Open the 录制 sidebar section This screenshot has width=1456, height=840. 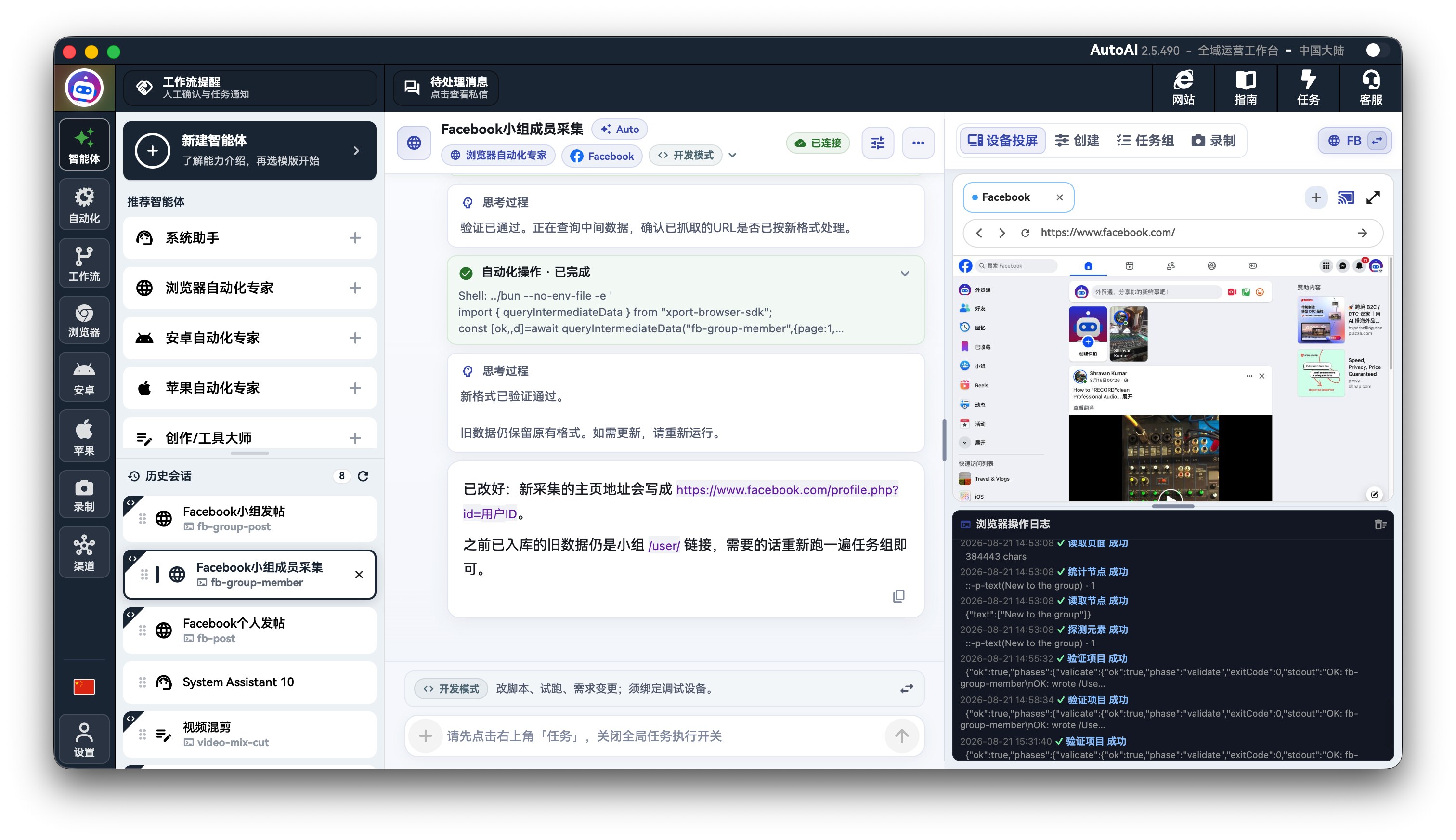84,495
